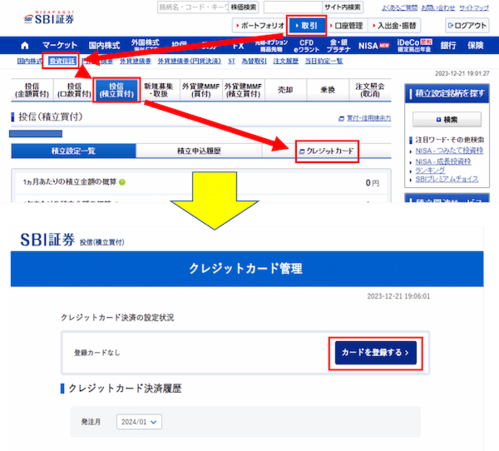The width and height of the screenshot is (499, 451).
Task: Click the カードを登録する button
Action: (376, 353)
